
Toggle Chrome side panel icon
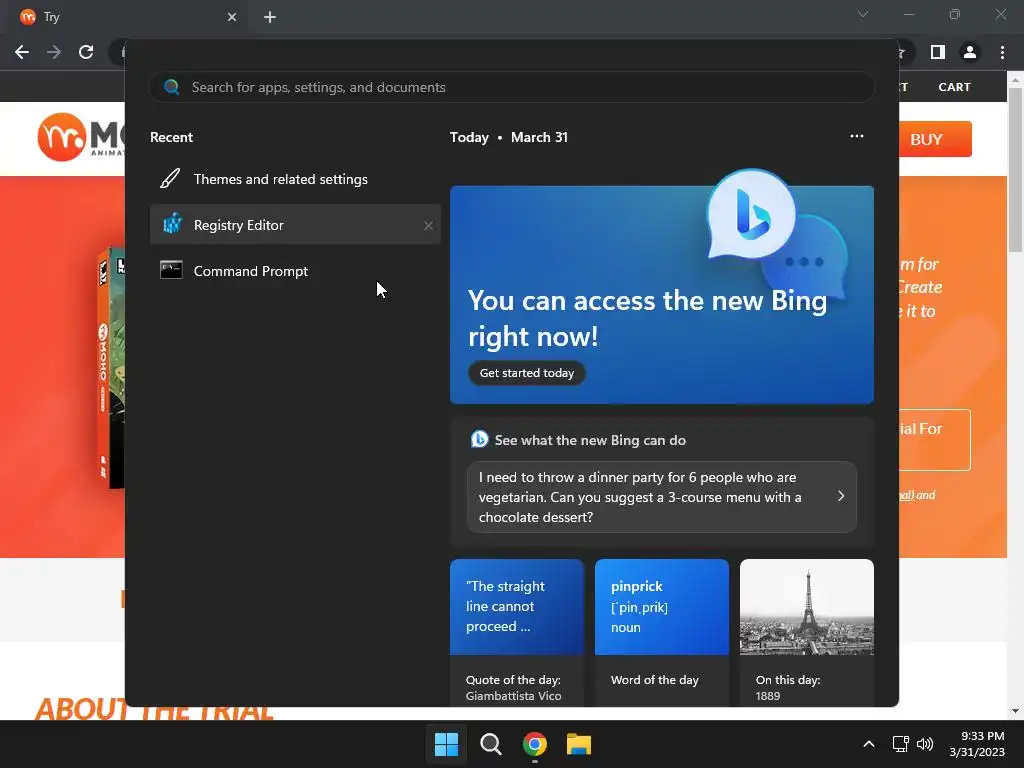pos(938,52)
